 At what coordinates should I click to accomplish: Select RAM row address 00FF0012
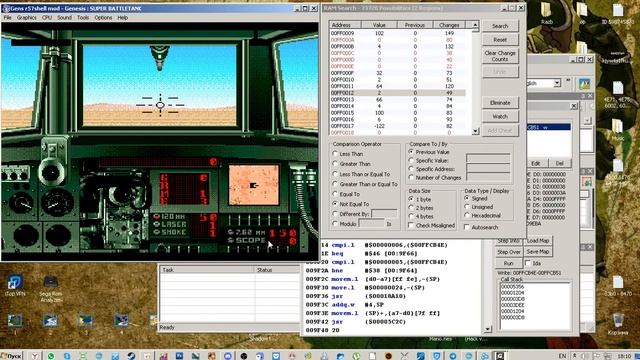point(397,93)
